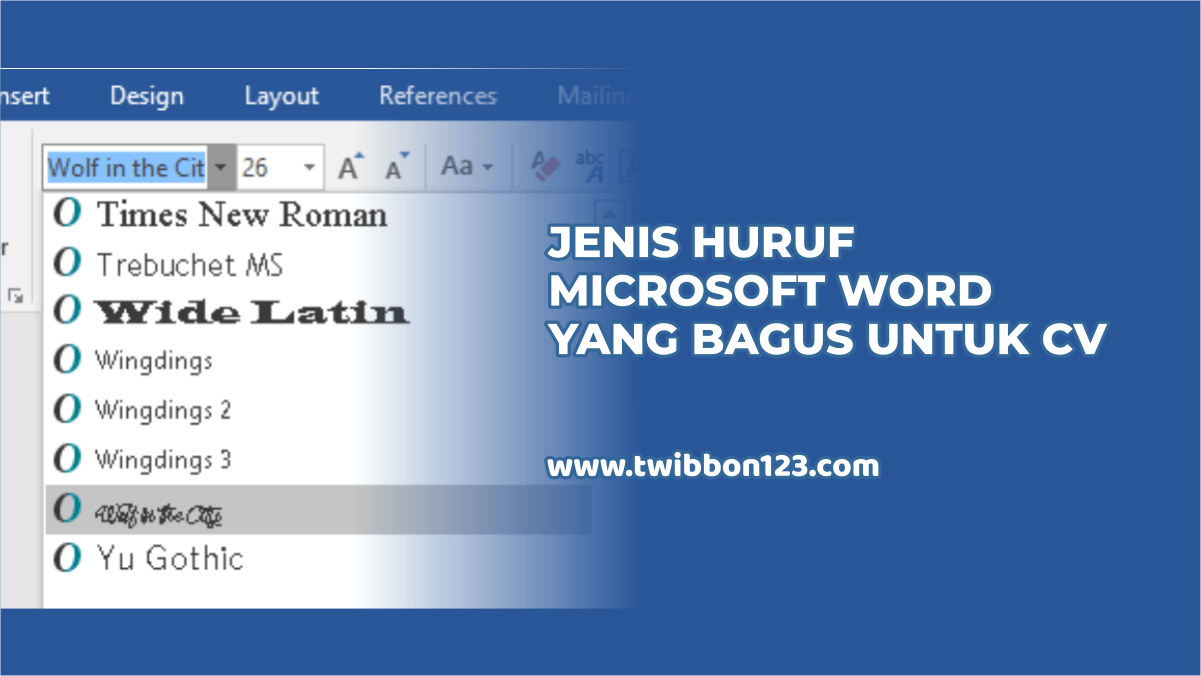
Task: Open the clipboard group dialog launcher
Action: tap(15, 295)
